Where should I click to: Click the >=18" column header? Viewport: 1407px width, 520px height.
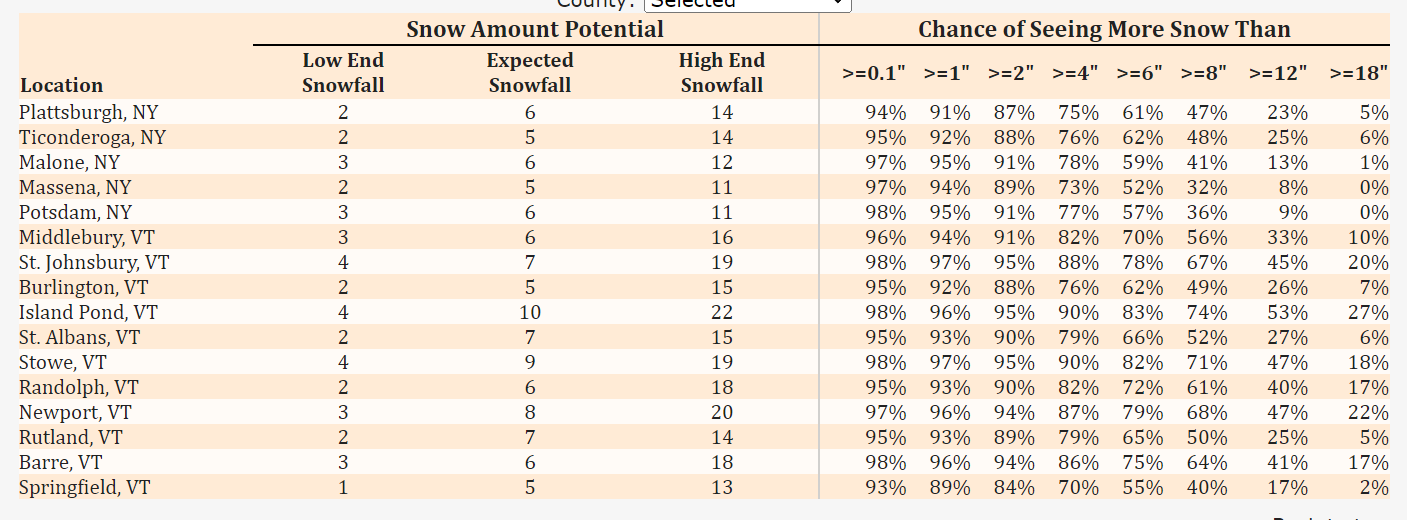coord(1359,73)
